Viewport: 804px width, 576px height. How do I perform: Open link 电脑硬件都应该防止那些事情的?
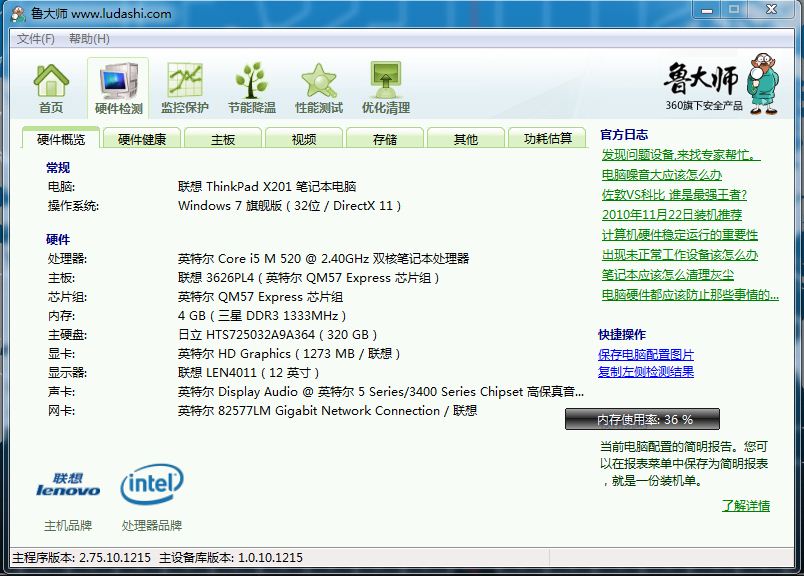tap(690, 295)
